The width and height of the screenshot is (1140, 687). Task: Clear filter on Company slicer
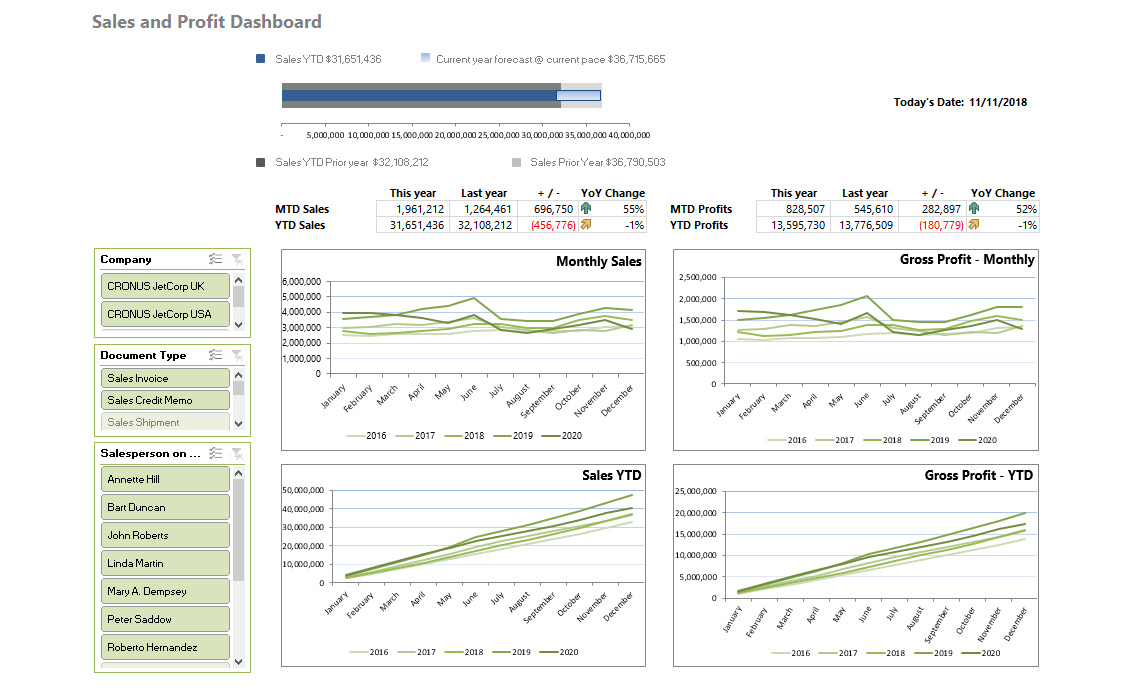click(x=237, y=259)
